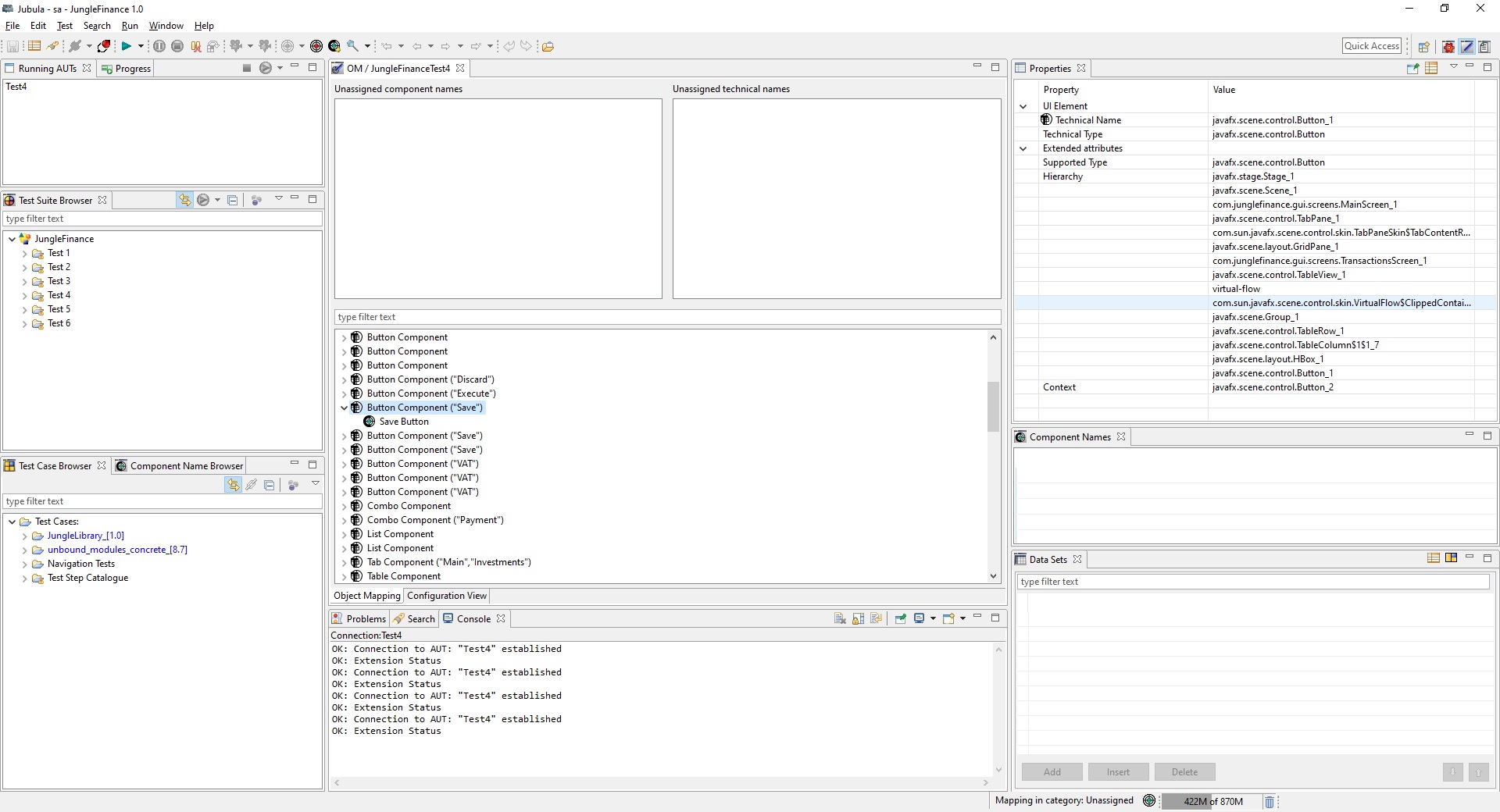Select Tab Component ("Main","Investments") row
Image resolution: width=1500 pixels, height=812 pixels.
(448, 562)
